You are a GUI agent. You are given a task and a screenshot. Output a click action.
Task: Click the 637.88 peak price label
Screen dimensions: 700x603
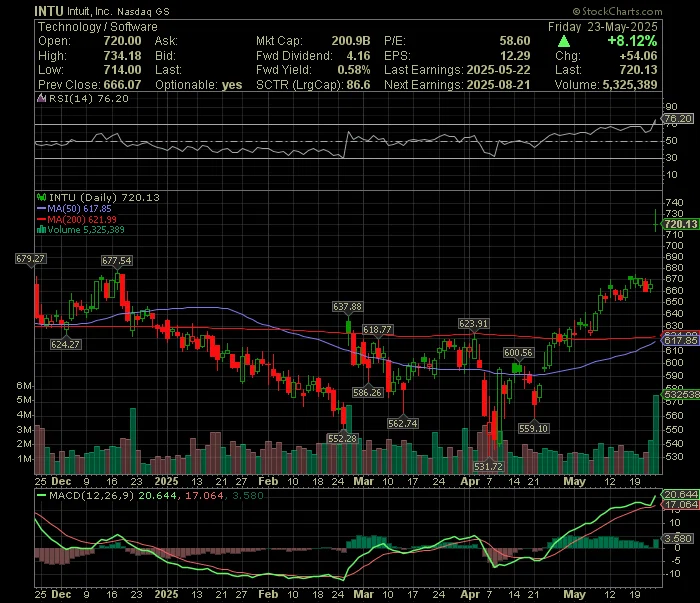pyautogui.click(x=347, y=307)
